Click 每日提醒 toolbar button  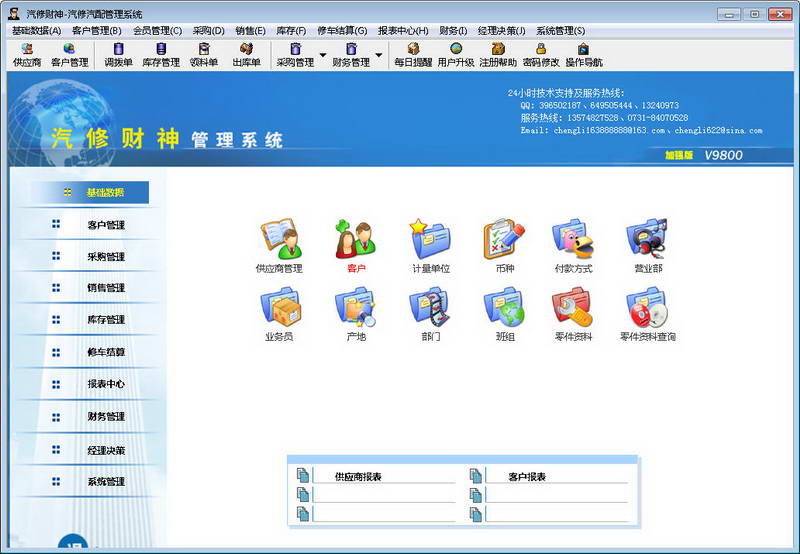pos(413,55)
